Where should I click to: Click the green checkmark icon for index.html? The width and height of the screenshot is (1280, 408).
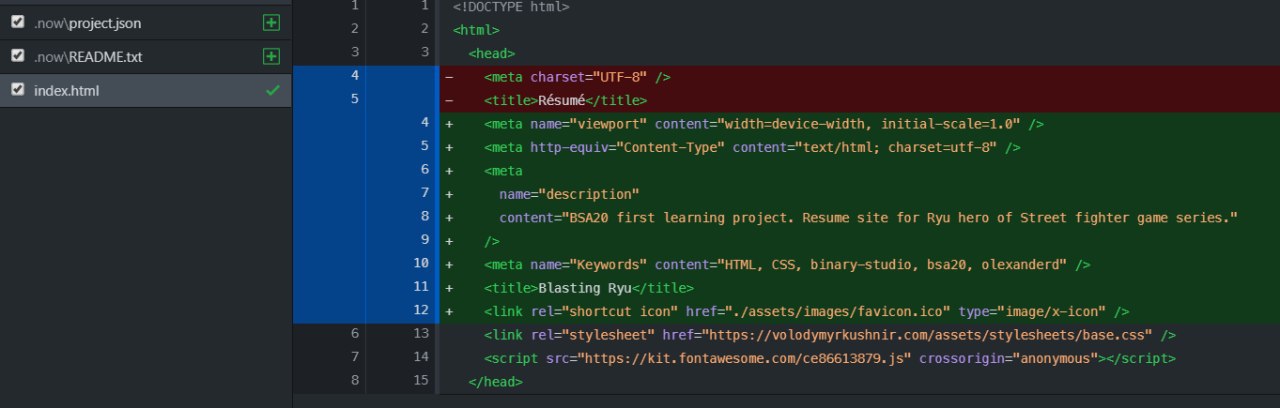272,90
